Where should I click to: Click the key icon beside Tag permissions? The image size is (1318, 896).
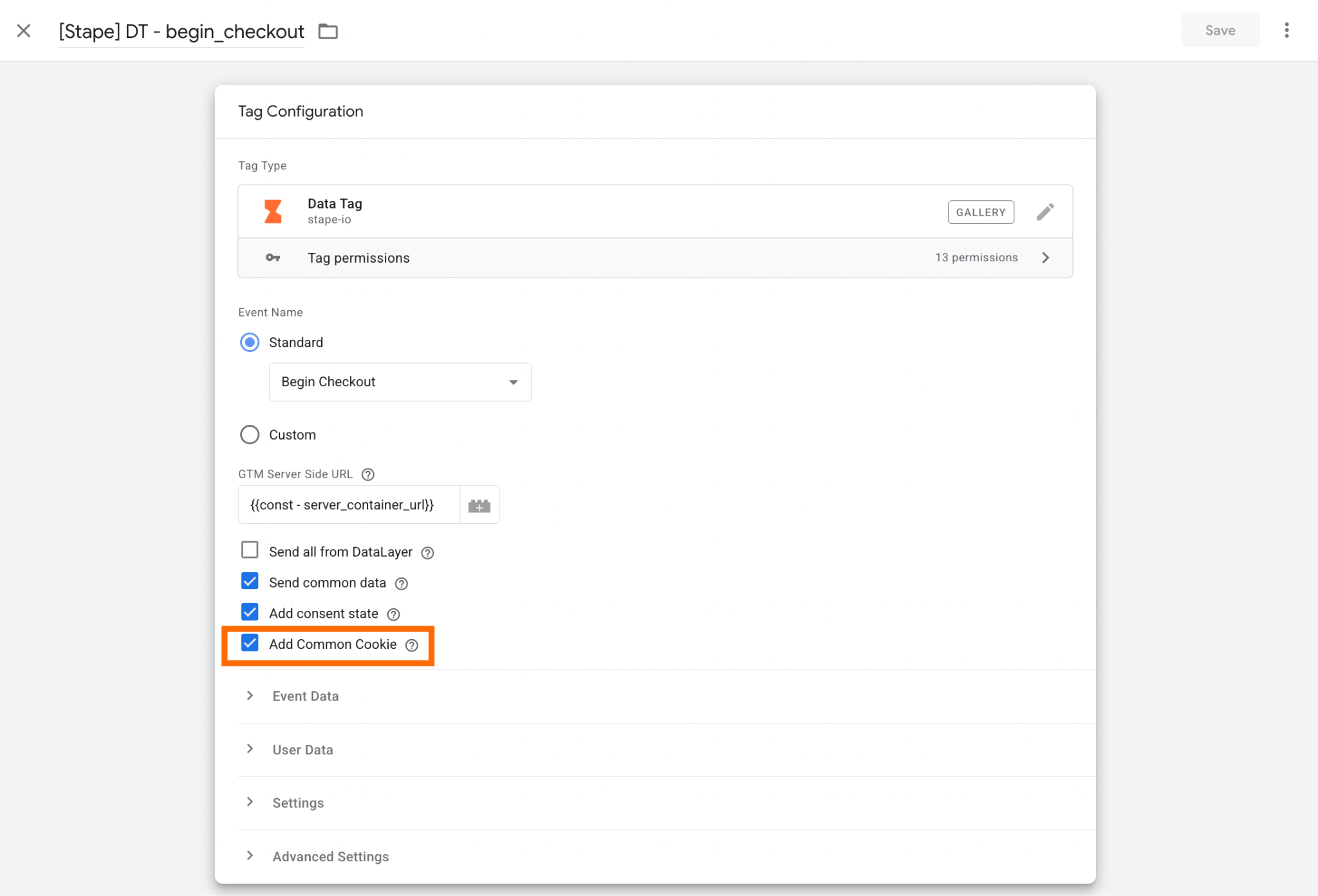(x=273, y=257)
